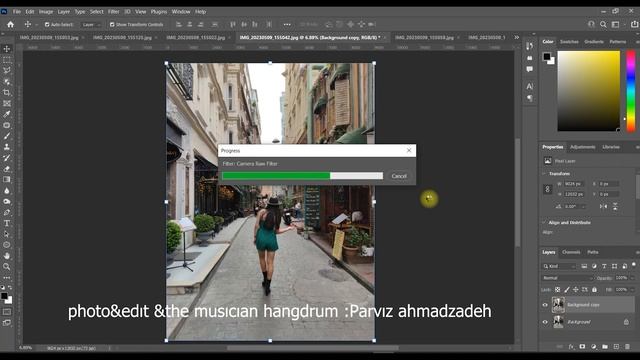Image resolution: width=640 pixels, height=360 pixels.
Task: Click the hue slider in Color panel
Action: (631, 91)
